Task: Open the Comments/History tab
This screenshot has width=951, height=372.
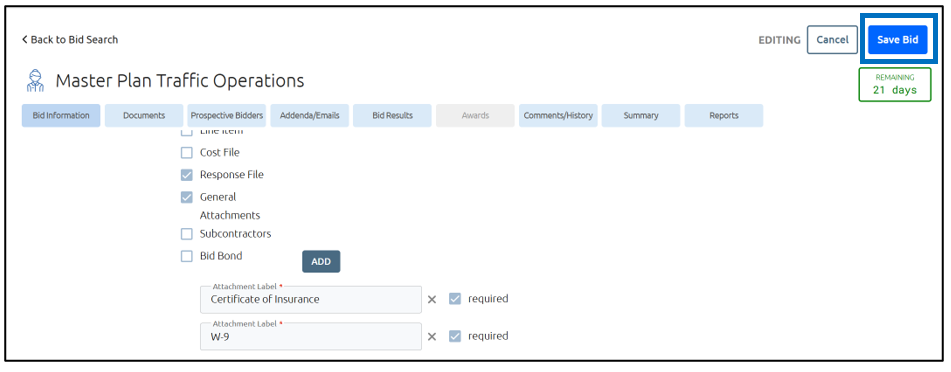Action: click(558, 115)
